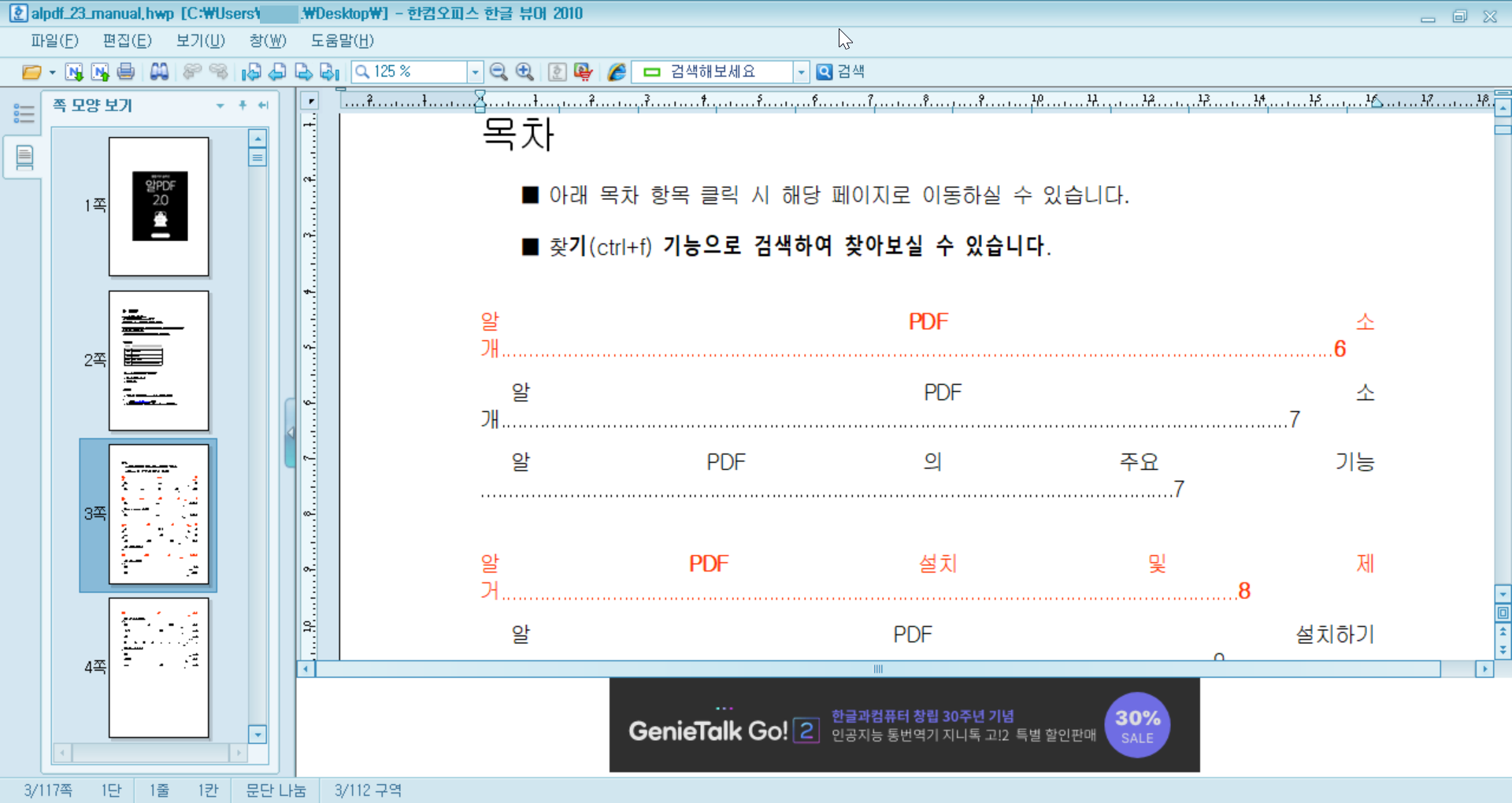Screen dimensions: 1512x803
Task: Go to the next page
Action: tap(303, 72)
